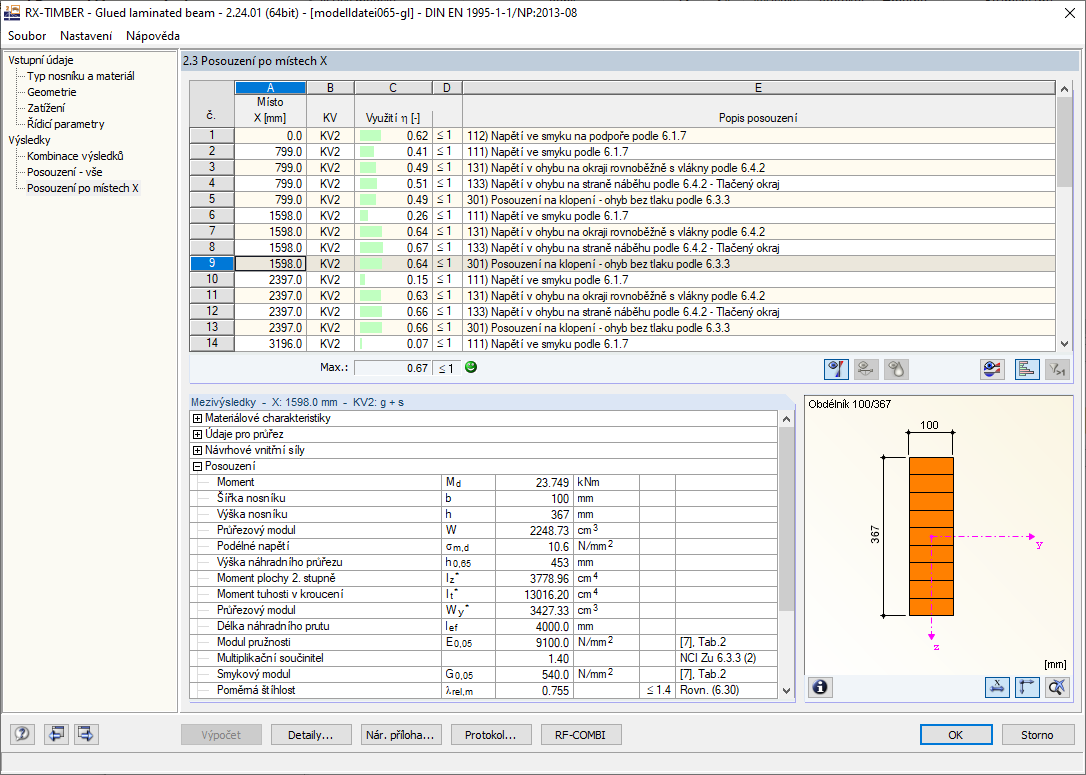Open help via the question mark button
The image size is (1086, 775).
click(22, 734)
